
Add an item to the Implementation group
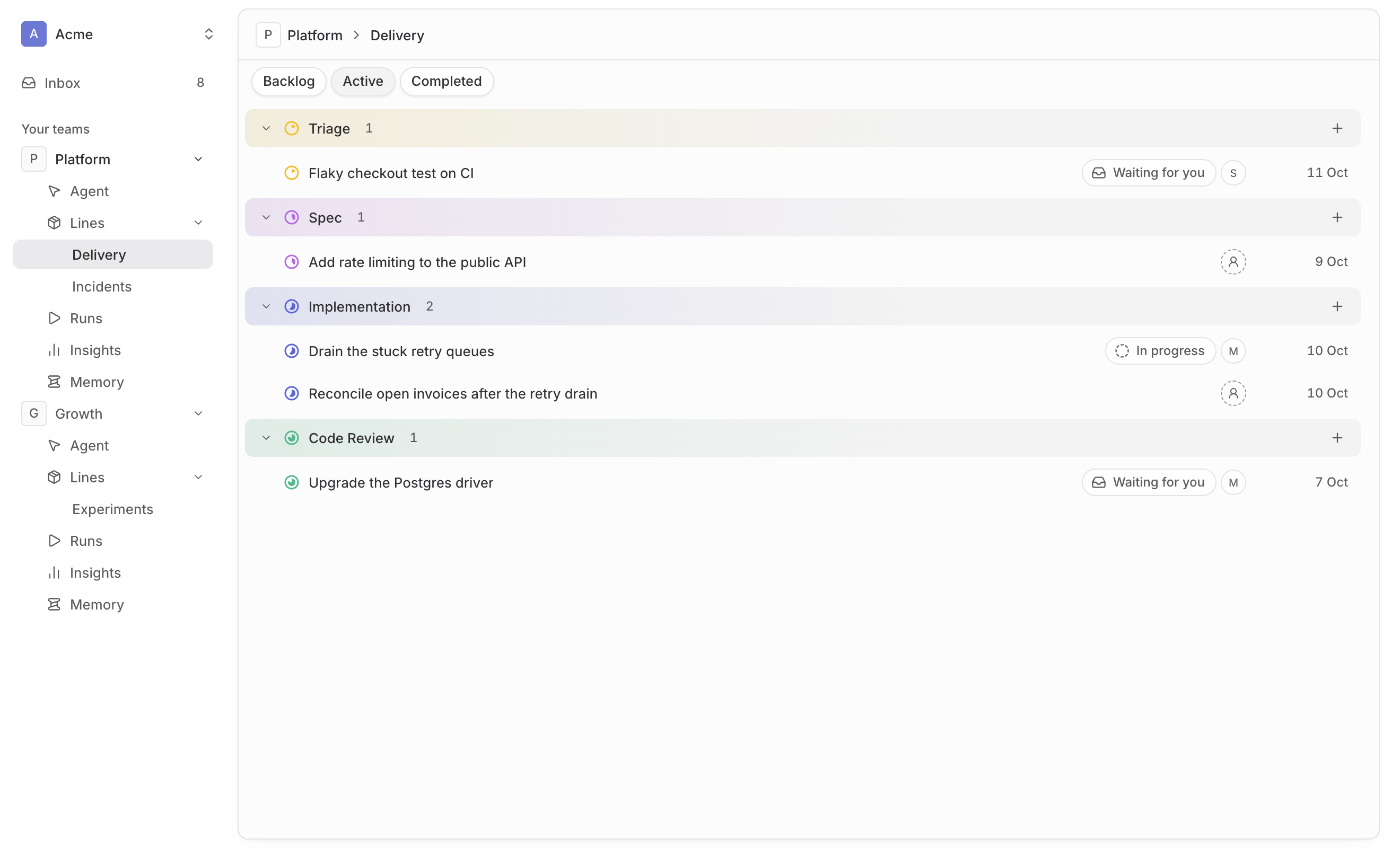click(x=1337, y=307)
